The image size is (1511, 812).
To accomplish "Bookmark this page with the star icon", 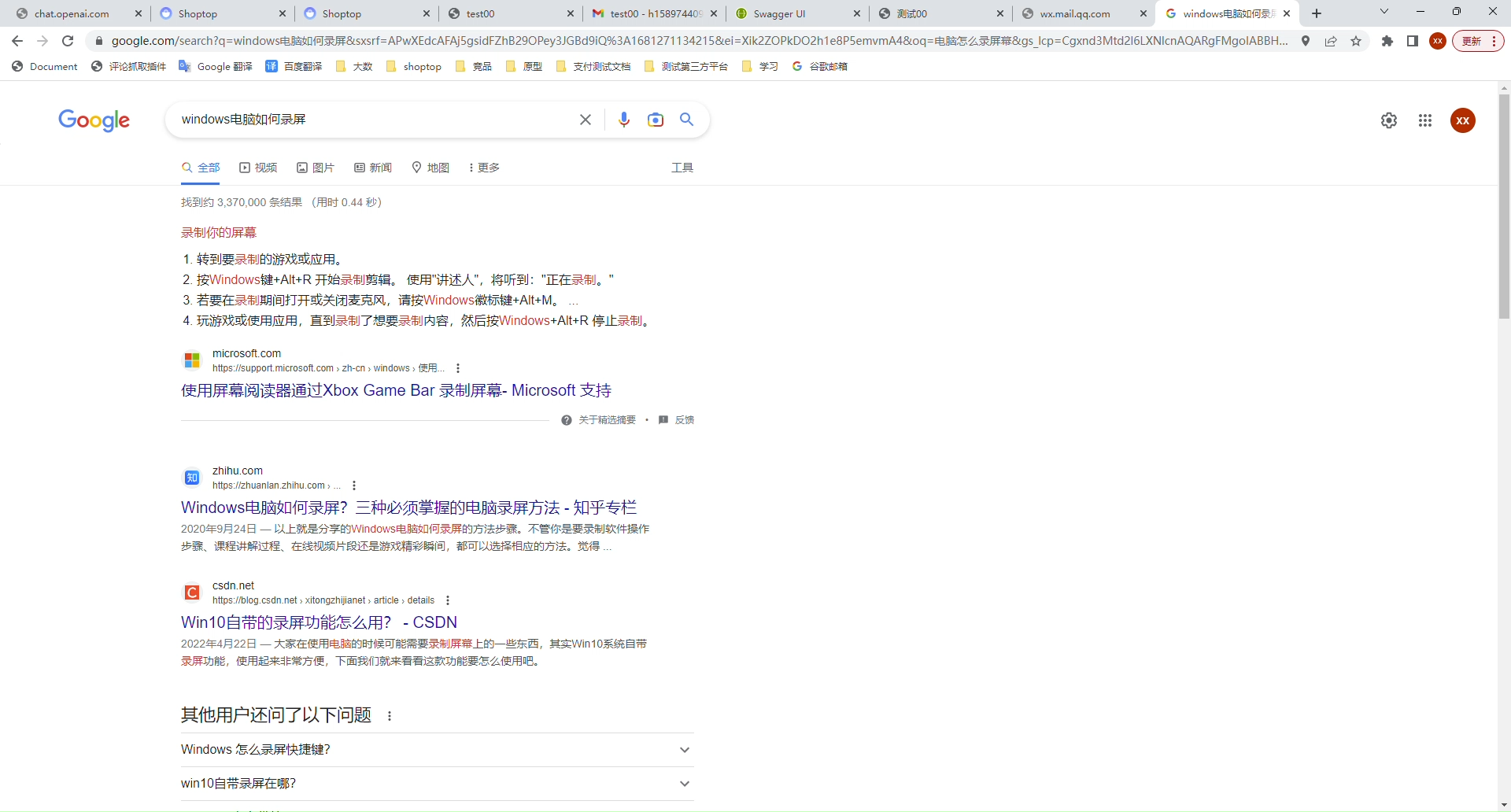I will click(x=1356, y=41).
